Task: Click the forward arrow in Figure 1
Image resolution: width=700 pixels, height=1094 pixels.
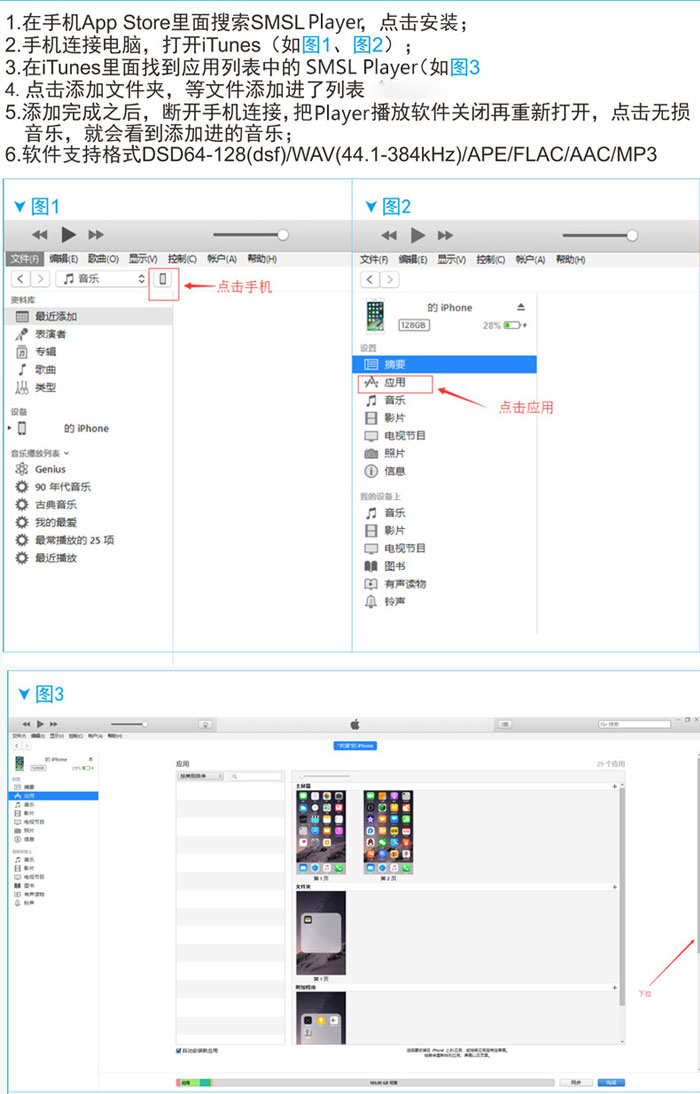Action: click(40, 279)
